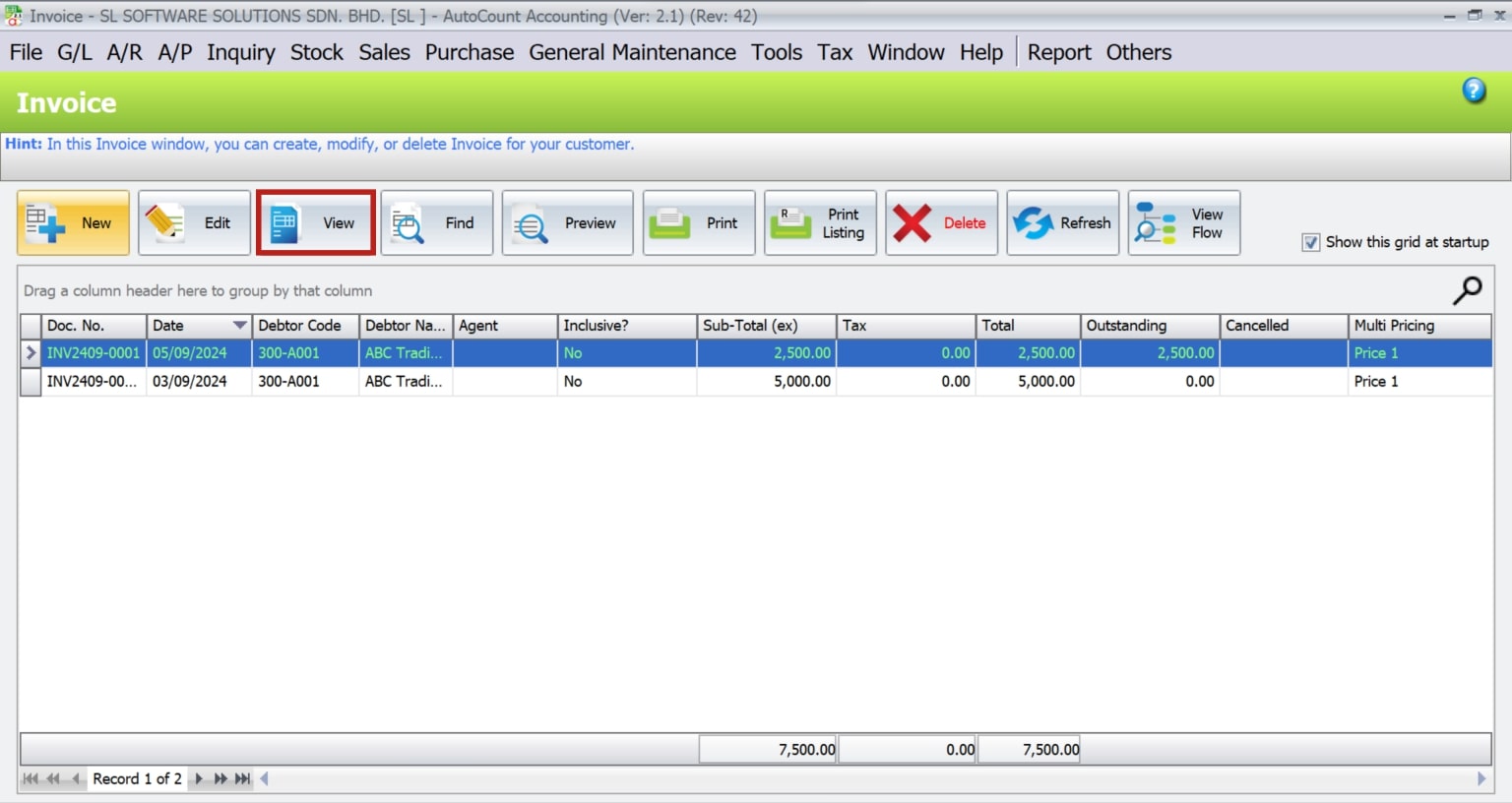The image size is (1512, 803).
Task: Open the Edit invoice icon
Action: (194, 222)
